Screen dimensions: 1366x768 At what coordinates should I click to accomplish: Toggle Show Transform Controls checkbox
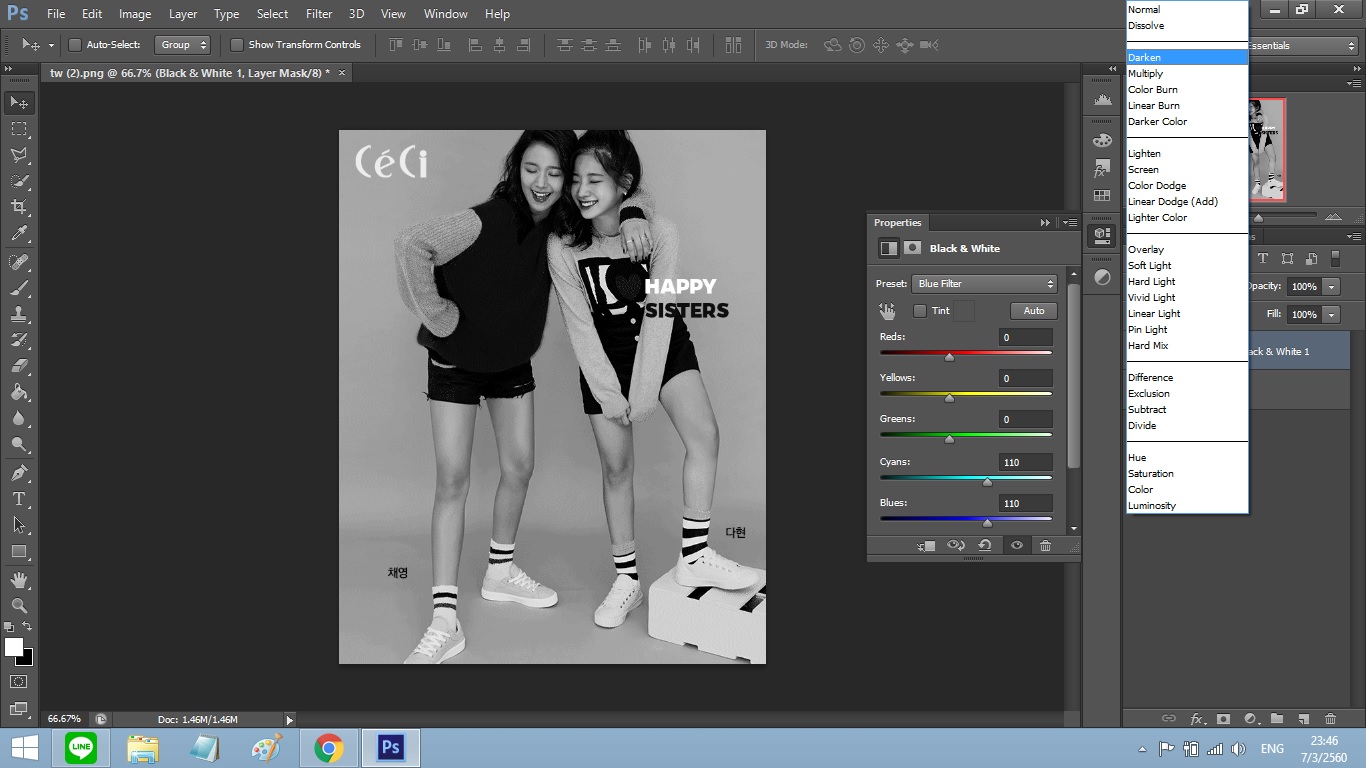click(237, 45)
